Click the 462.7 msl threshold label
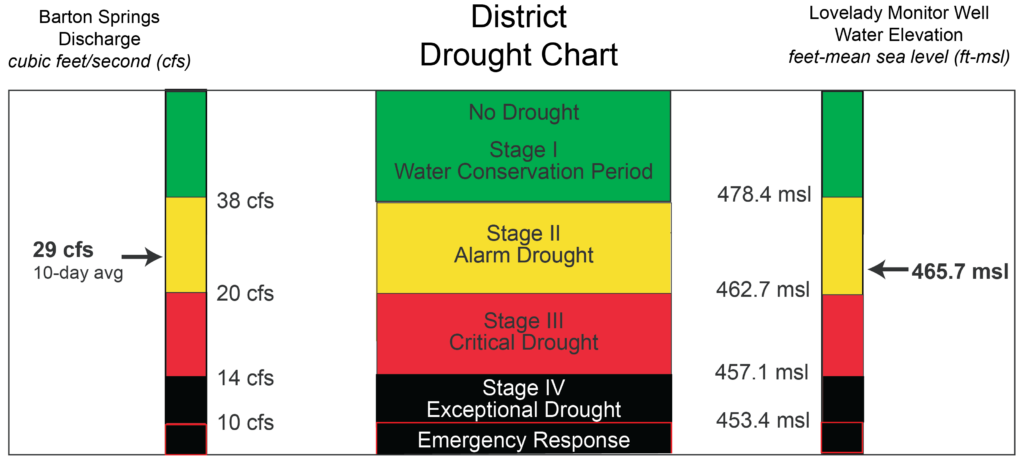1024x465 pixels. (x=762, y=287)
